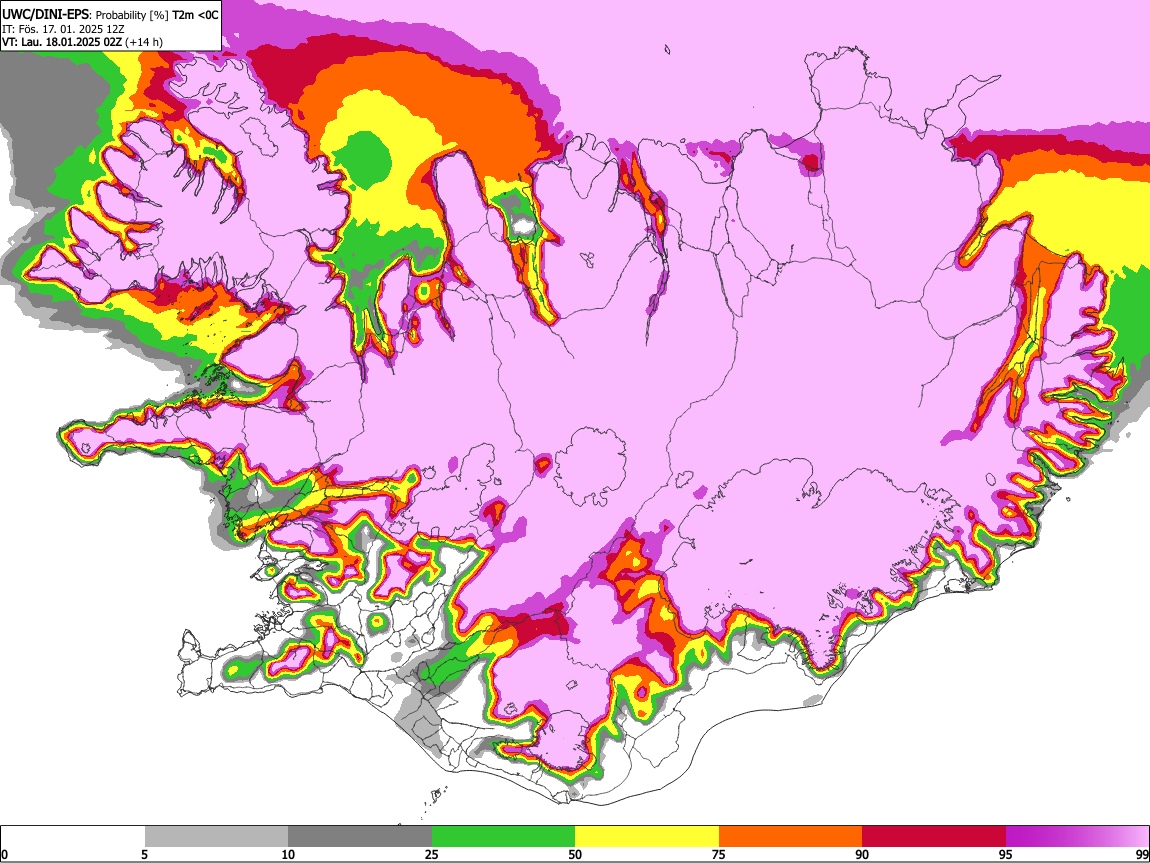The image size is (1150, 863).
Task: Click the legend value '99'
Action: point(1141,854)
